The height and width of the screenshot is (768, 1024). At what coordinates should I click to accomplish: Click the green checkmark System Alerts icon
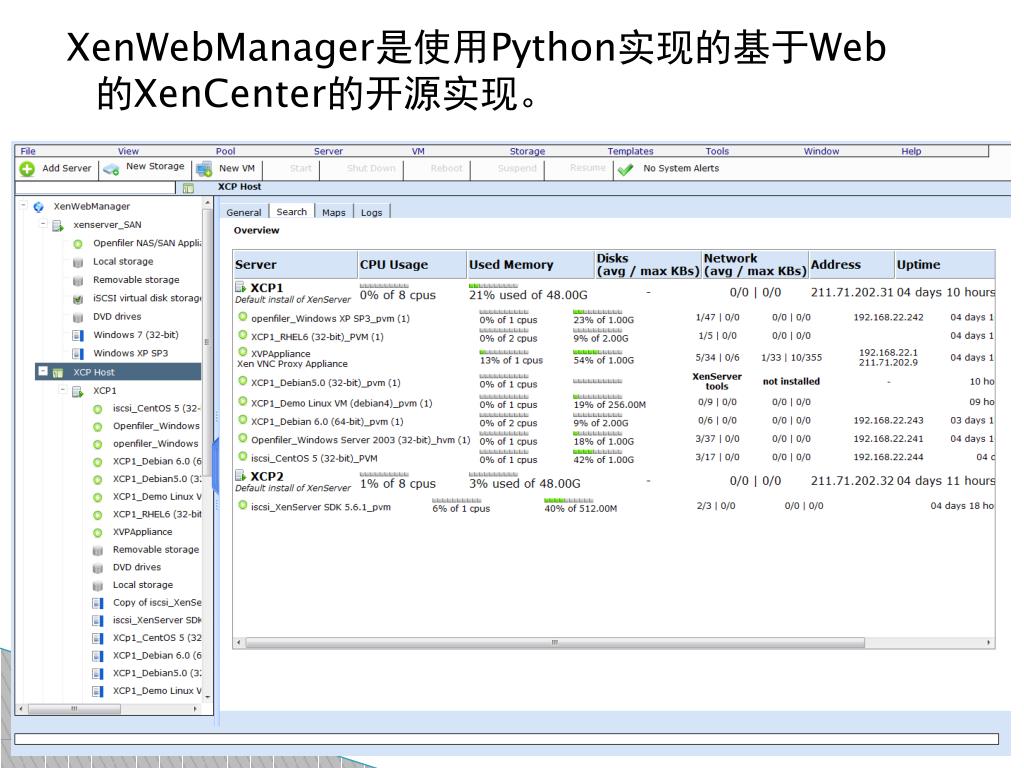pyautogui.click(x=625, y=170)
